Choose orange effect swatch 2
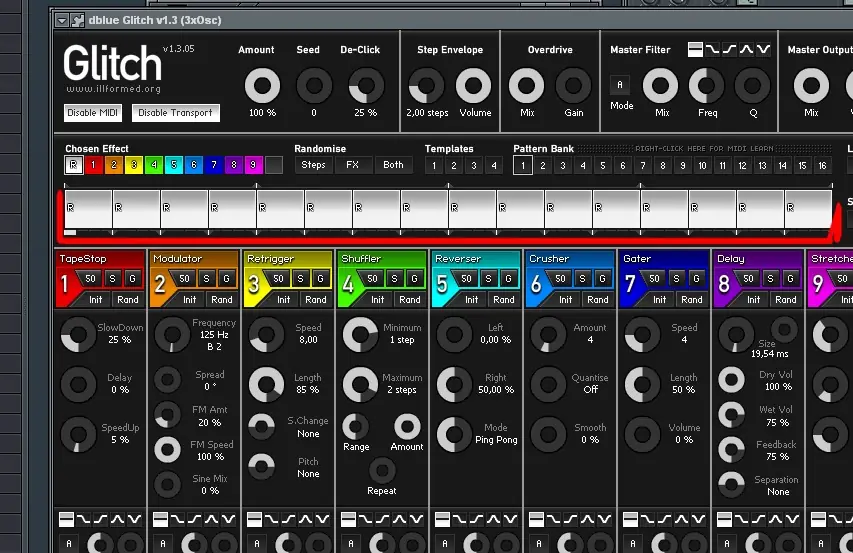 pos(114,165)
